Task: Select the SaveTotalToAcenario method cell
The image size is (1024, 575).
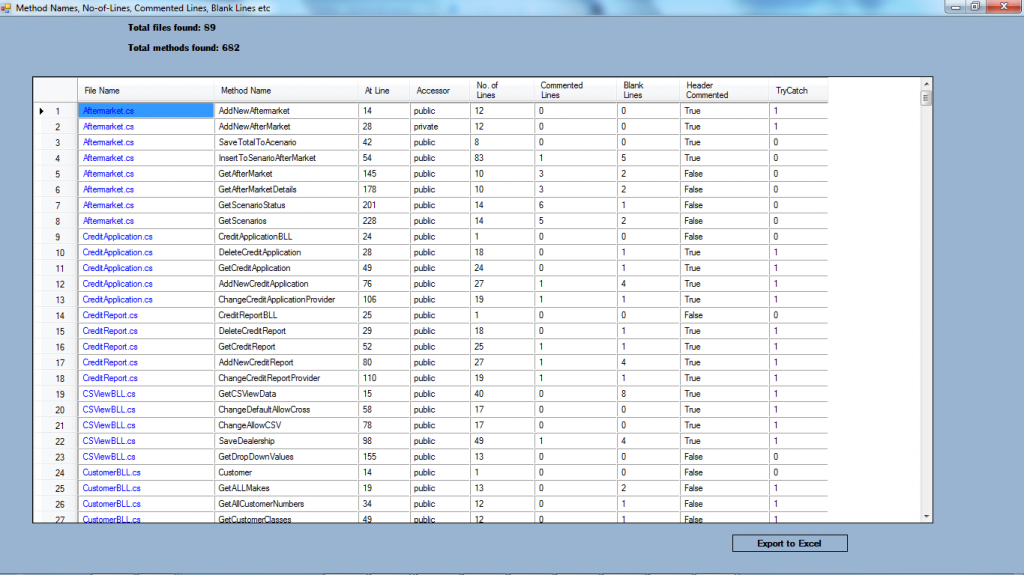Action: (x=286, y=142)
